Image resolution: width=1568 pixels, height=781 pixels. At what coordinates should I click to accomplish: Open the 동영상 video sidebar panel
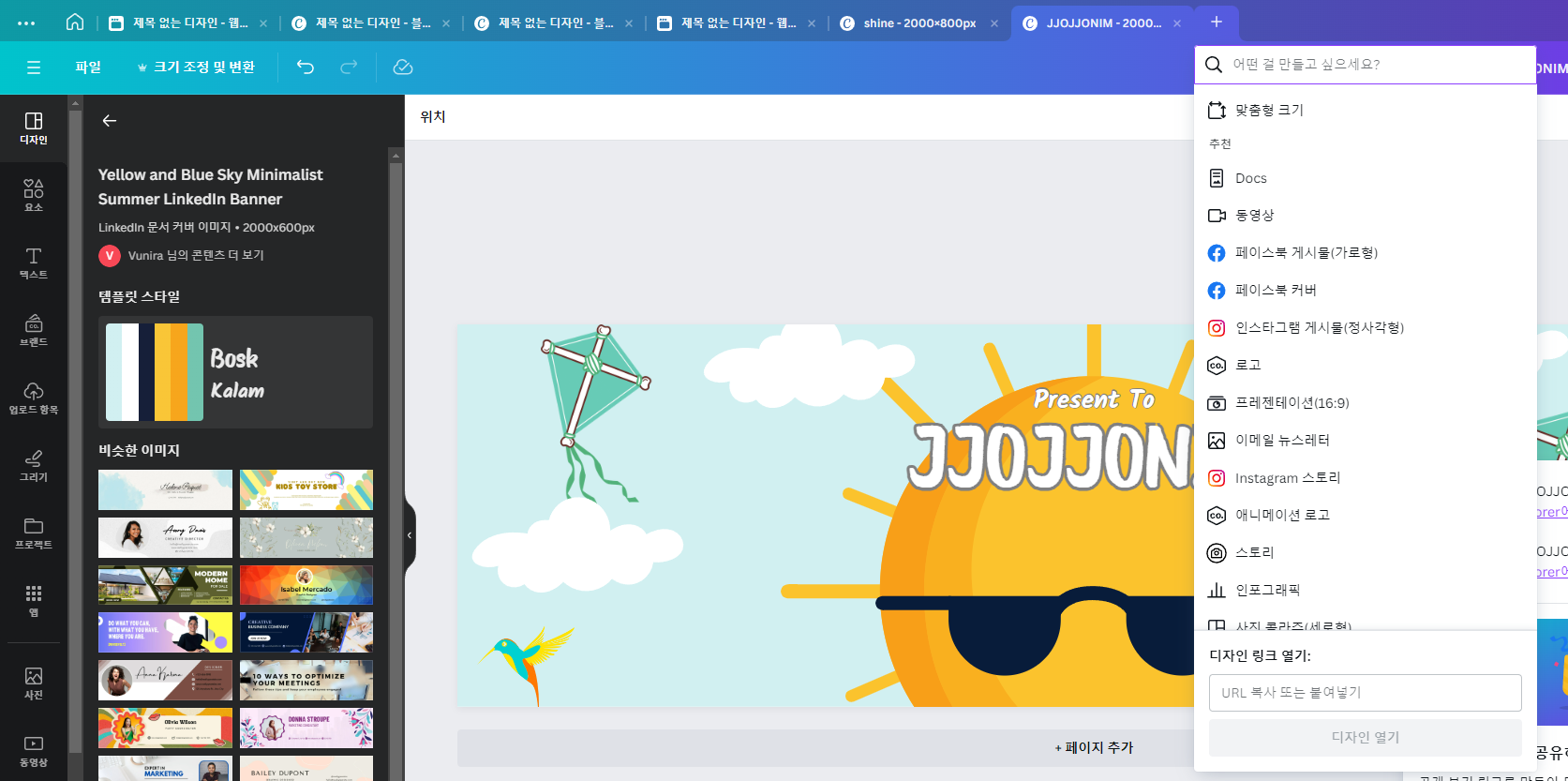34,751
